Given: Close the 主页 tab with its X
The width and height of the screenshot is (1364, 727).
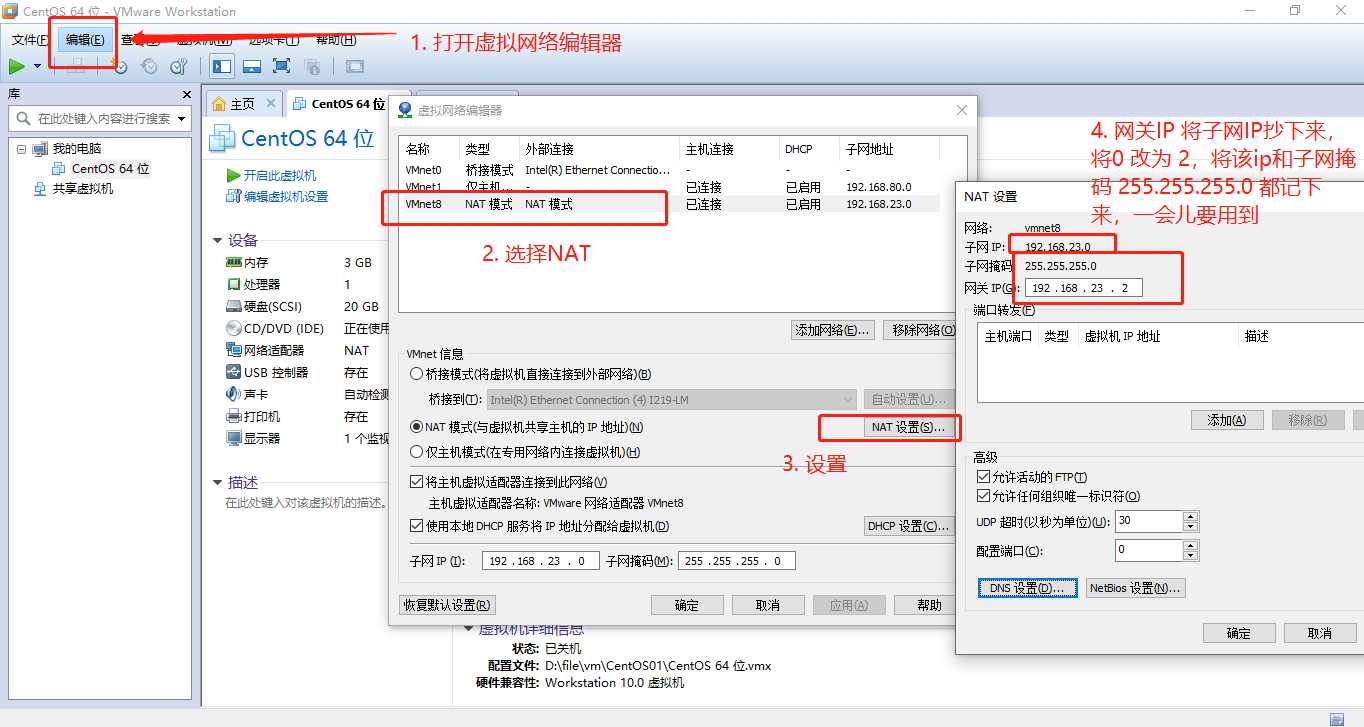Looking at the screenshot, I should click(270, 104).
